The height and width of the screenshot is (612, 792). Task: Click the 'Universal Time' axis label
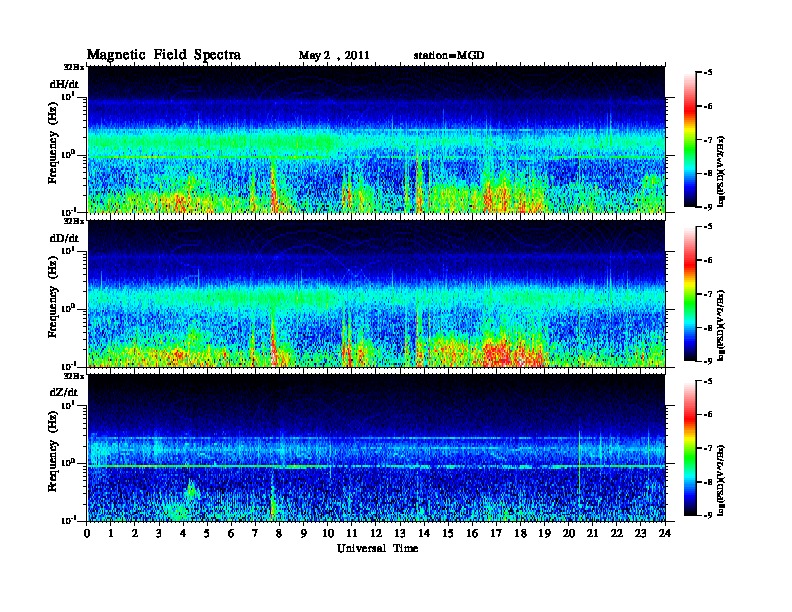coord(377,548)
